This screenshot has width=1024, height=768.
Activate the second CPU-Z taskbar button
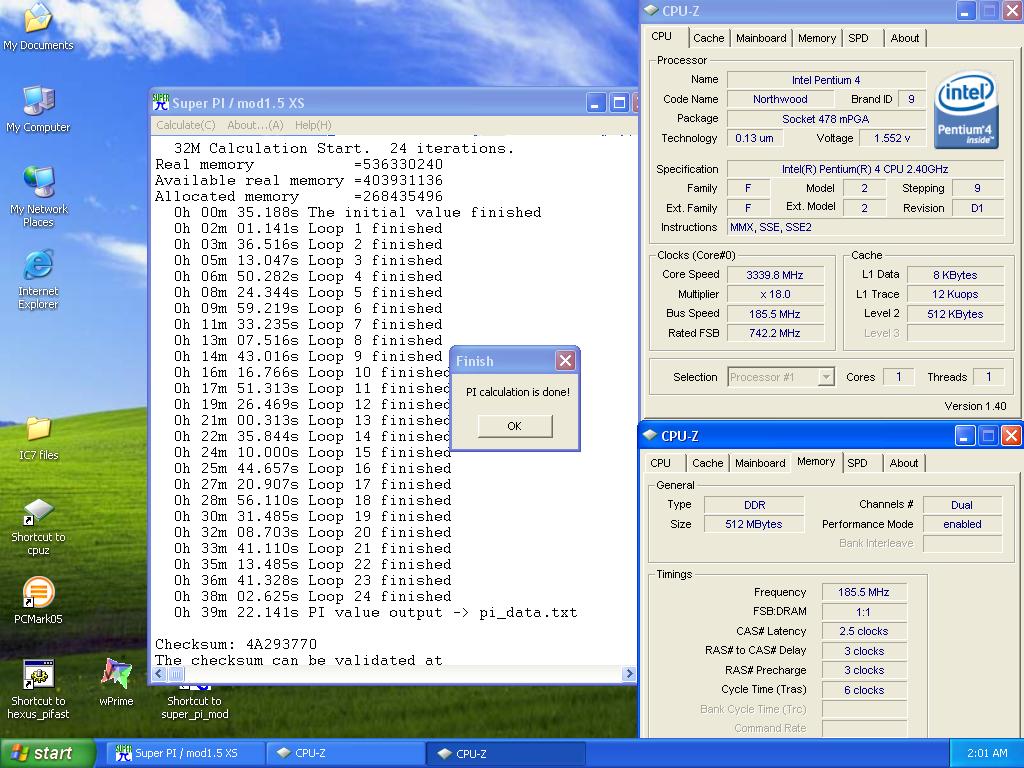(x=505, y=753)
